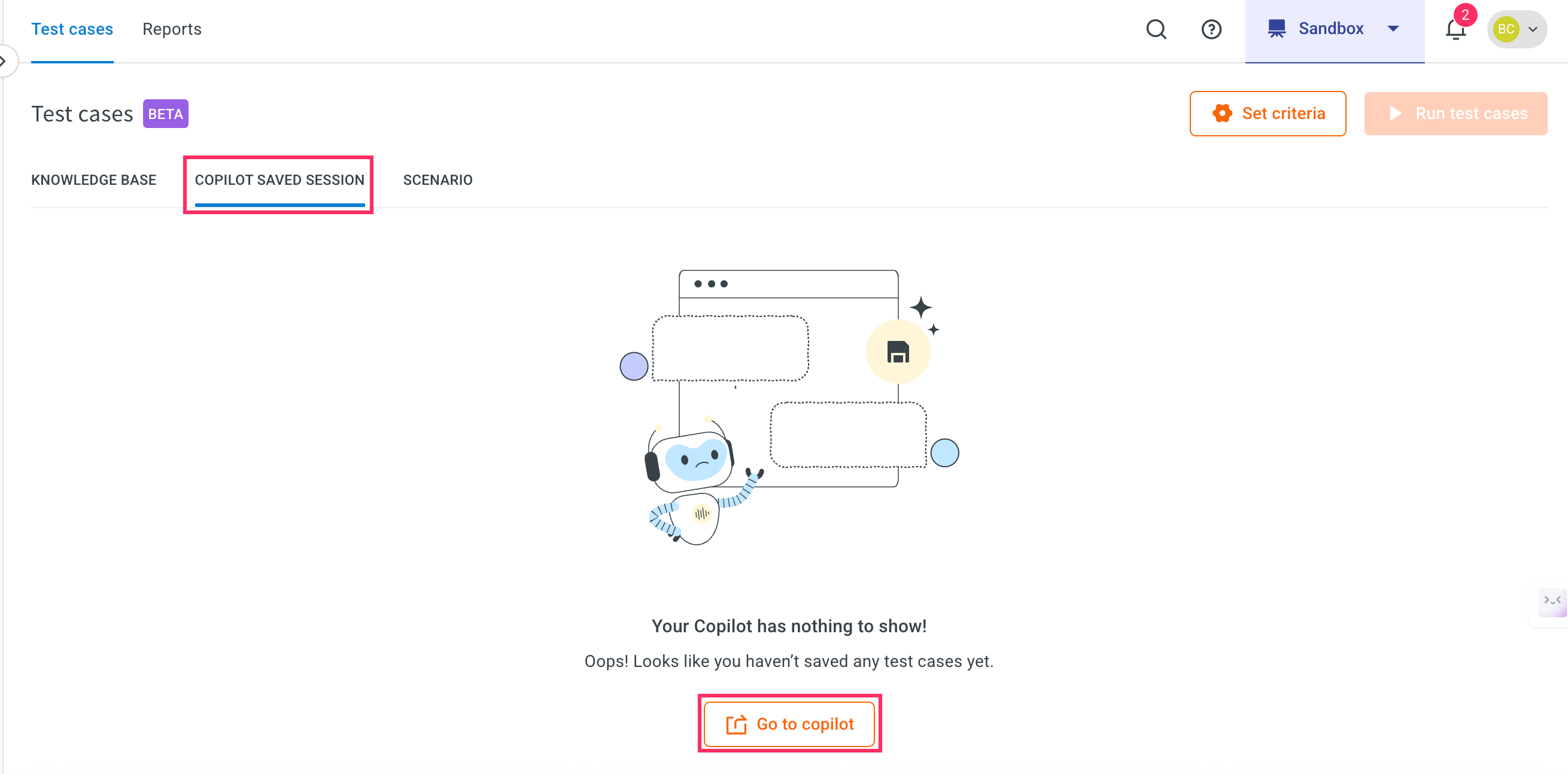This screenshot has width=1568, height=774.
Task: Click the gear icon in Set criteria
Action: [1221, 113]
